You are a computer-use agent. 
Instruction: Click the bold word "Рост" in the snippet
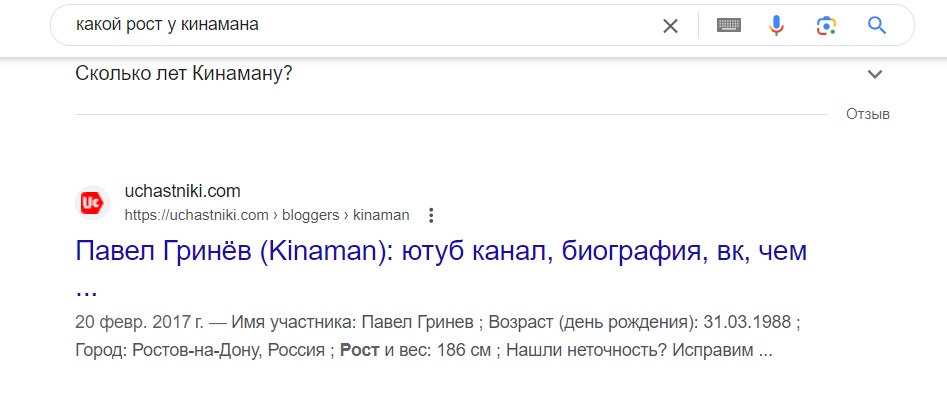click(x=359, y=350)
